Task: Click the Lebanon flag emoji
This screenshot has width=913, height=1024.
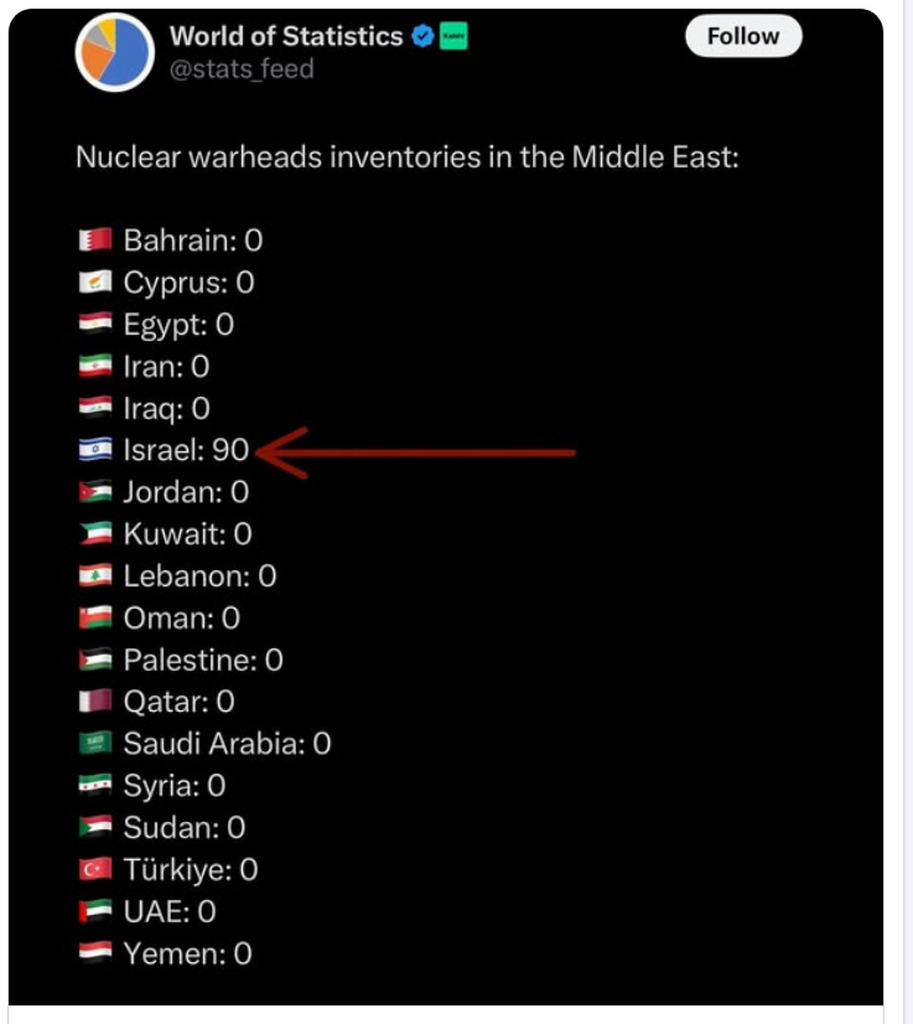Action: (x=95, y=577)
